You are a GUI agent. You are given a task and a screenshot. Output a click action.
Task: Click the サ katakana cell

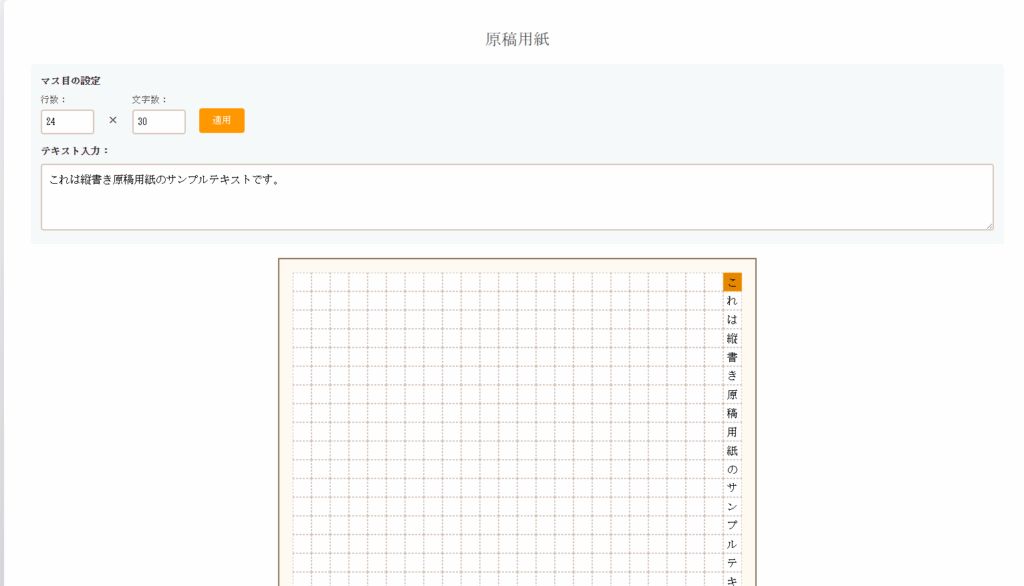732,488
